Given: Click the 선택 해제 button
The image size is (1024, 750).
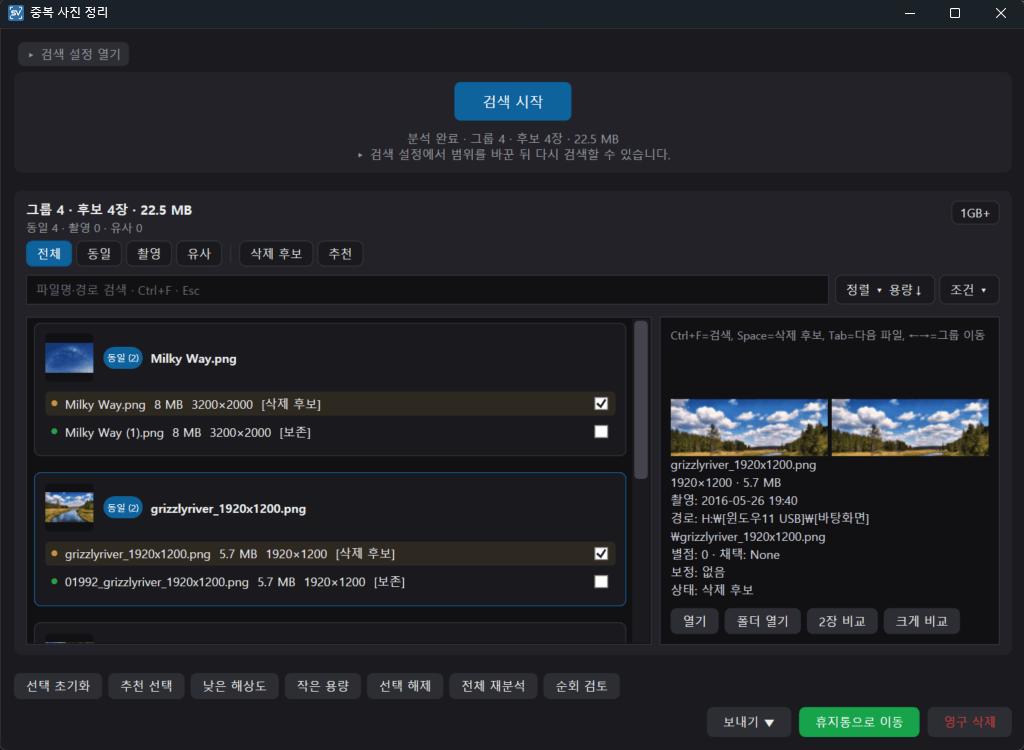Looking at the screenshot, I should coord(405,686).
